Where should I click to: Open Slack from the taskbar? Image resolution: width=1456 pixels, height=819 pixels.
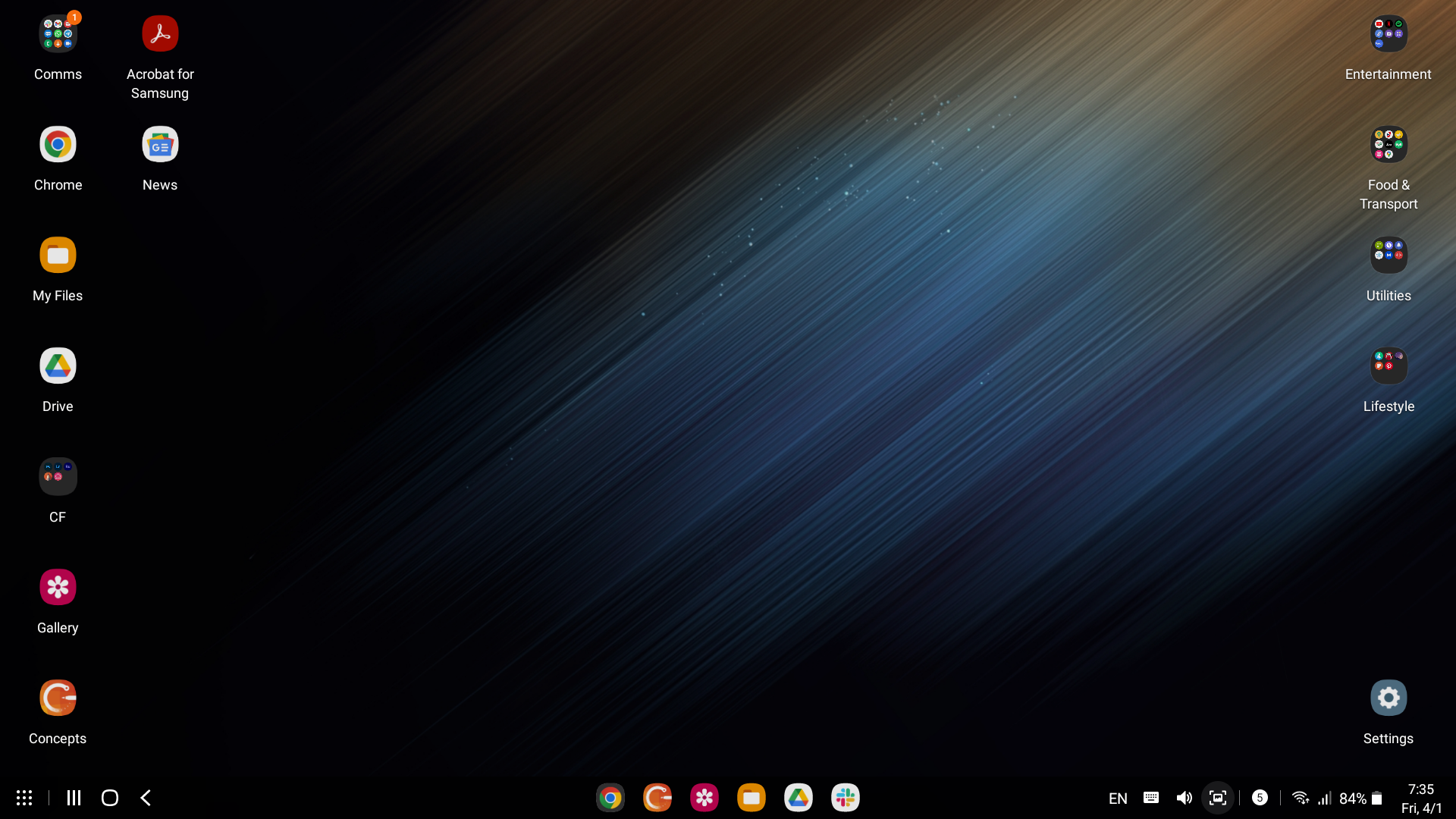(x=846, y=798)
